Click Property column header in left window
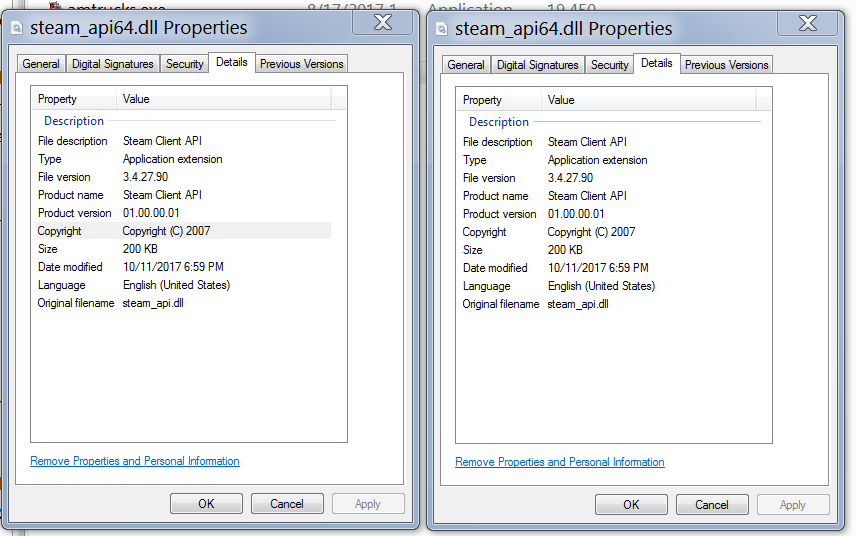The image size is (856, 536). (x=74, y=99)
